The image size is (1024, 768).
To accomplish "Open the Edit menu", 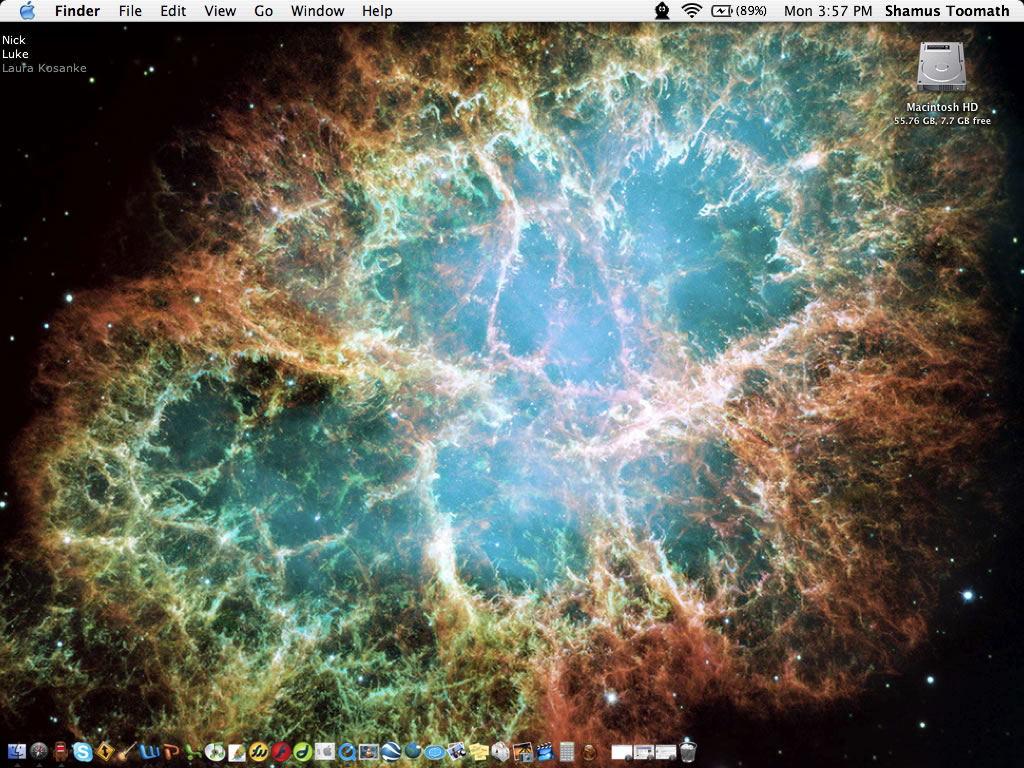I will (173, 11).
